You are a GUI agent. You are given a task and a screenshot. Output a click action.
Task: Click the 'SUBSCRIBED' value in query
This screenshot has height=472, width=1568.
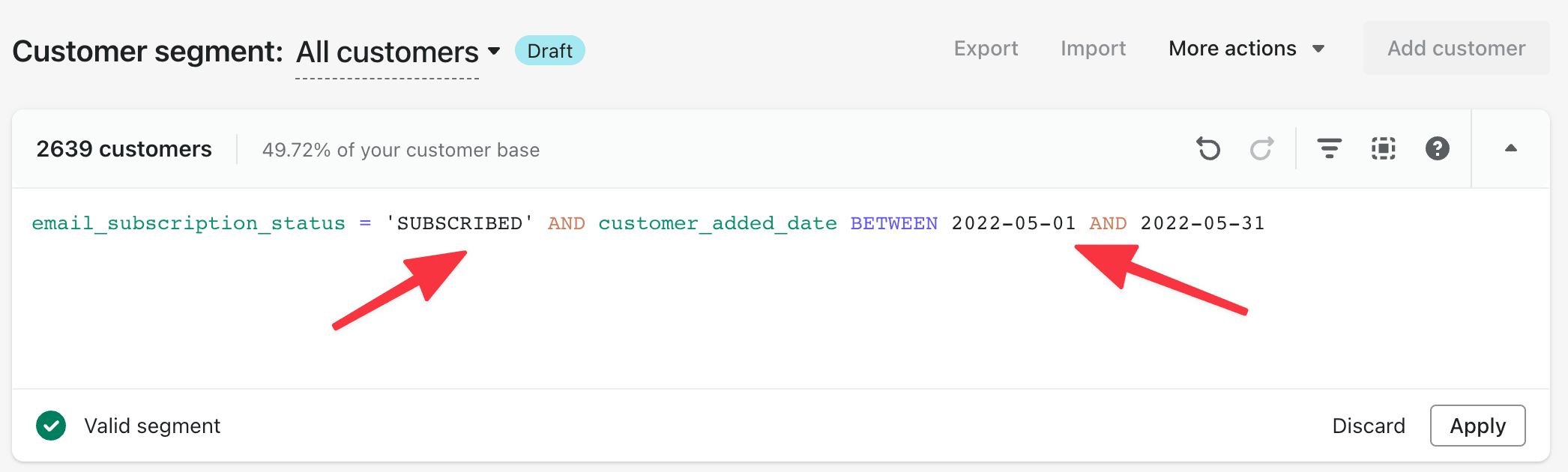tap(459, 223)
